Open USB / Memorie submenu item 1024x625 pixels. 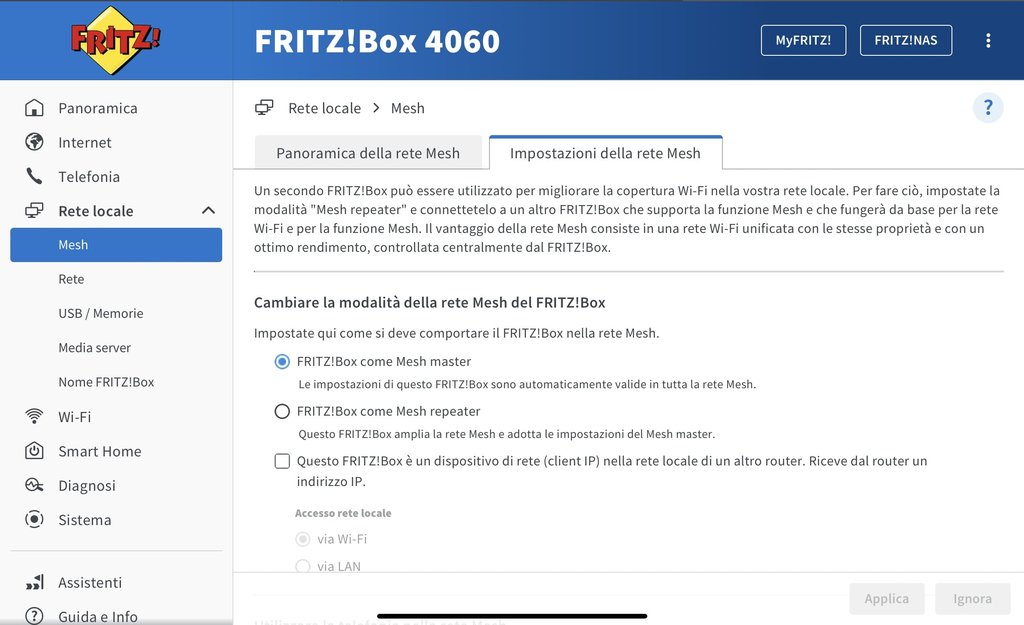100,313
